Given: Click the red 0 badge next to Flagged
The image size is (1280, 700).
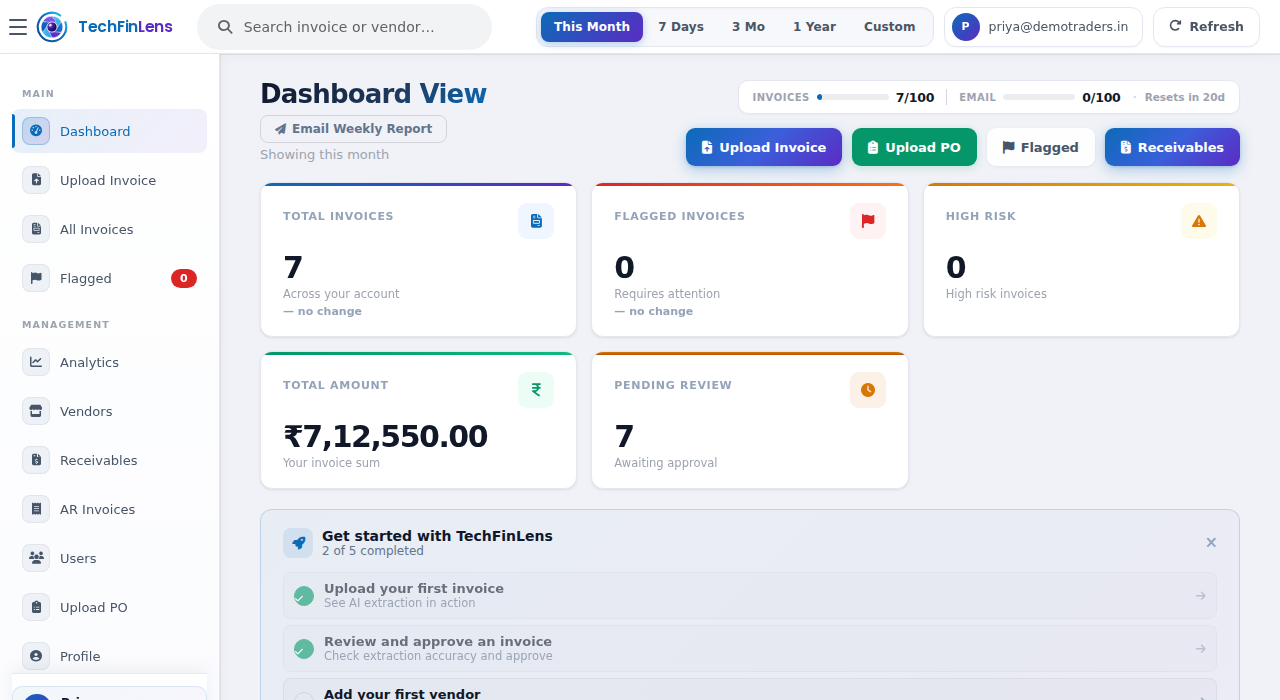Looking at the screenshot, I should 184,278.
